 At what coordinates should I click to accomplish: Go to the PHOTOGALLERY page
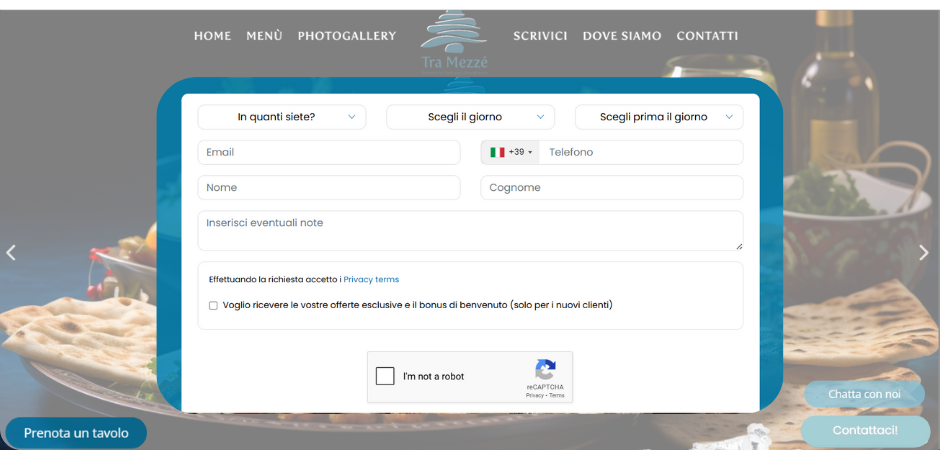pyautogui.click(x=346, y=36)
